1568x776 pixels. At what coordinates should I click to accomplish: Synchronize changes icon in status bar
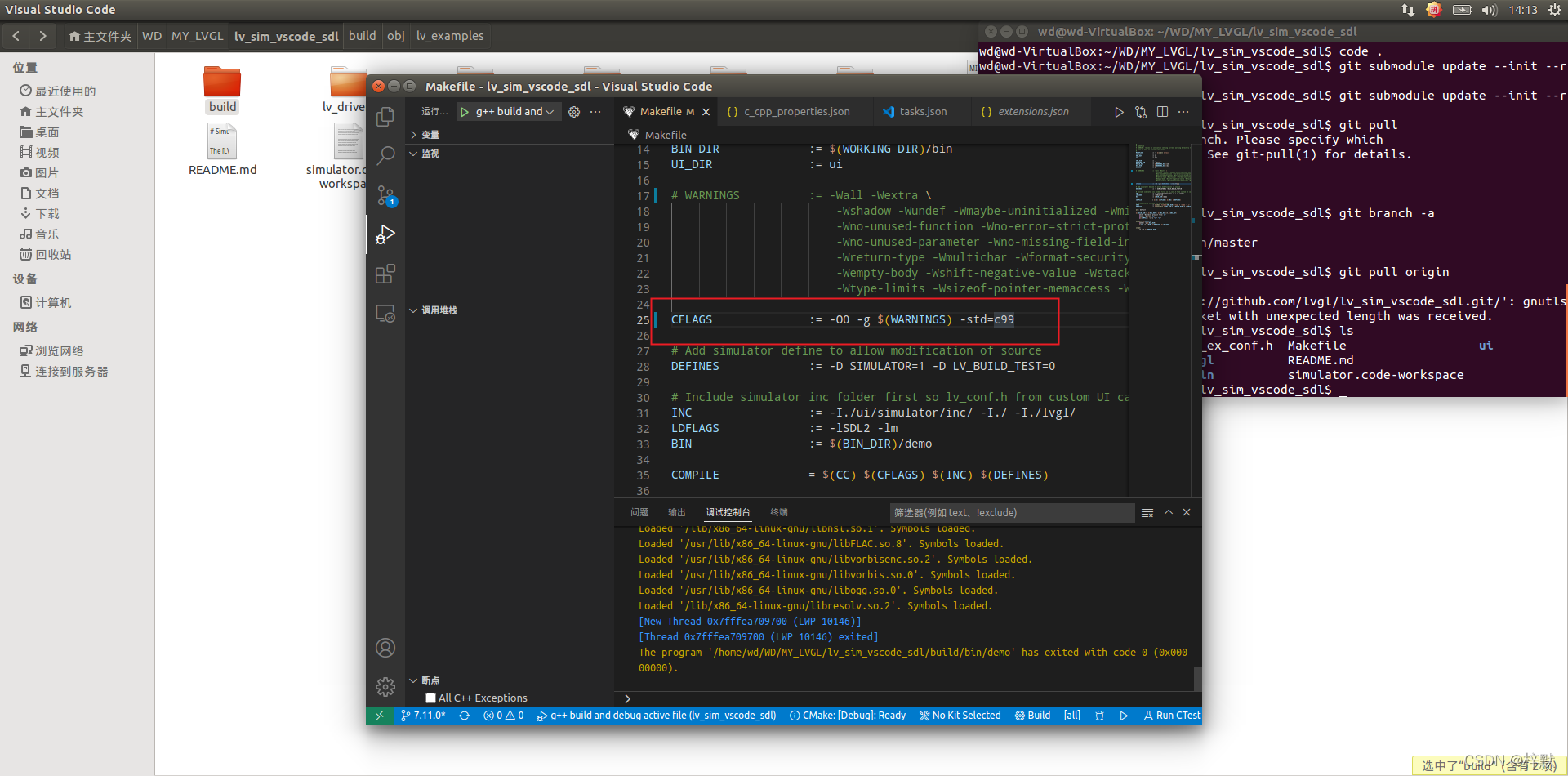(464, 716)
